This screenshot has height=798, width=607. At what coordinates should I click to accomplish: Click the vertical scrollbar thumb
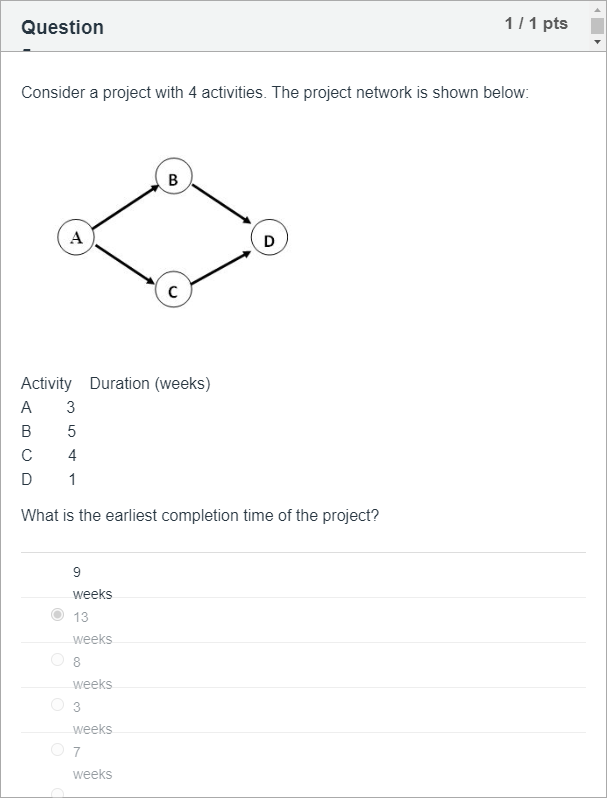pyautogui.click(x=597, y=25)
